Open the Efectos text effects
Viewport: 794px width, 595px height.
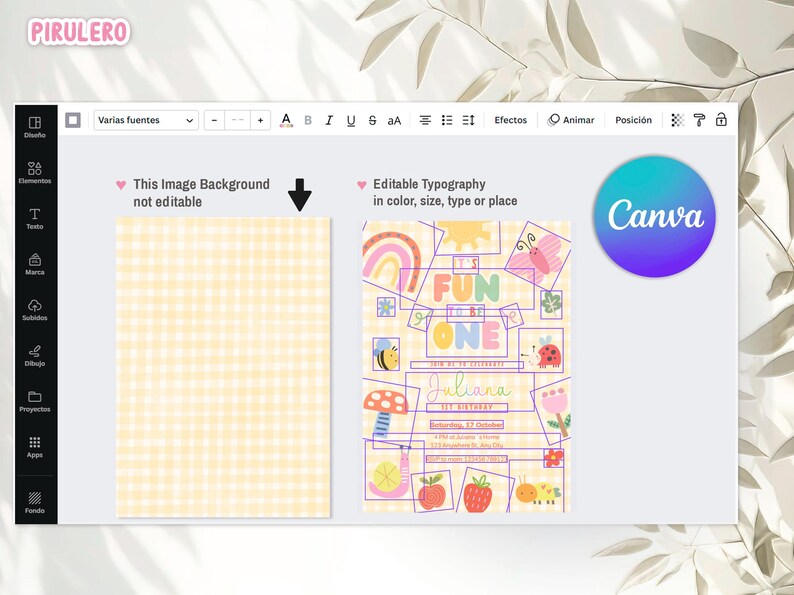click(x=510, y=120)
